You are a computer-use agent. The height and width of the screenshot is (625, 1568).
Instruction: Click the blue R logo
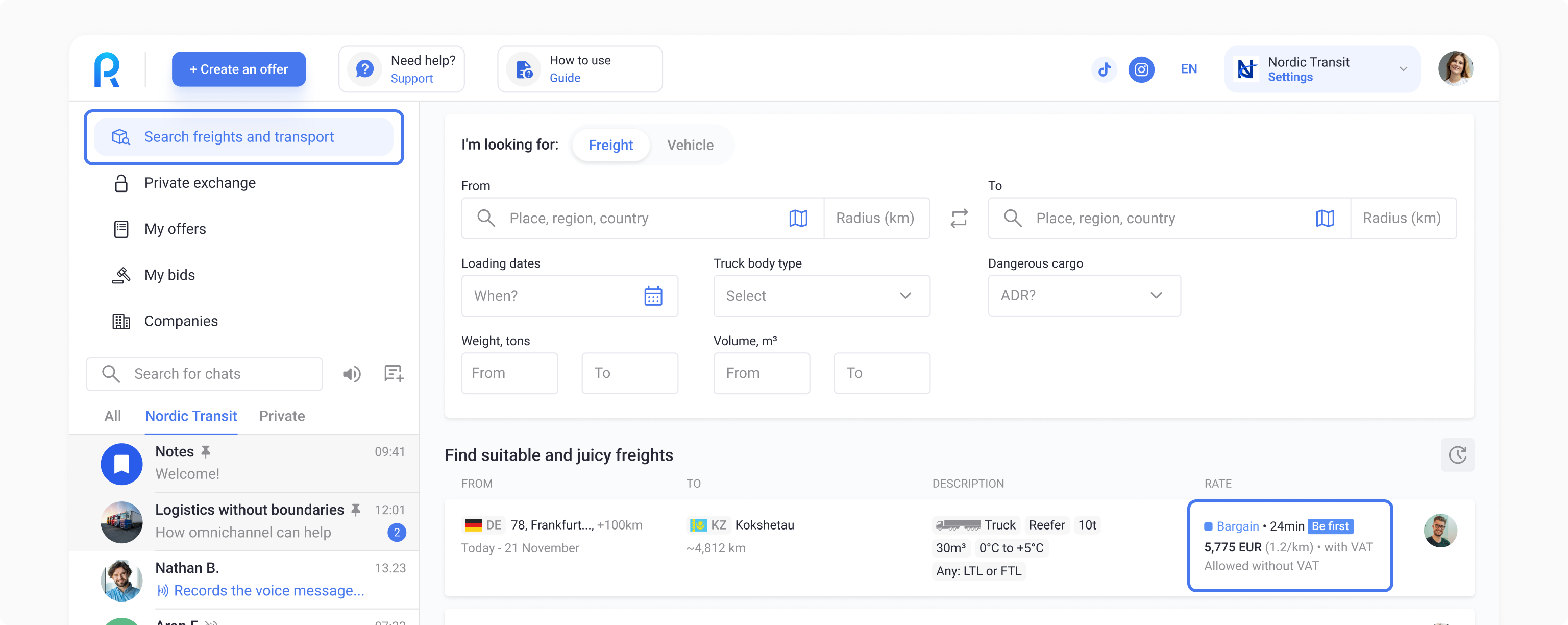tap(107, 69)
